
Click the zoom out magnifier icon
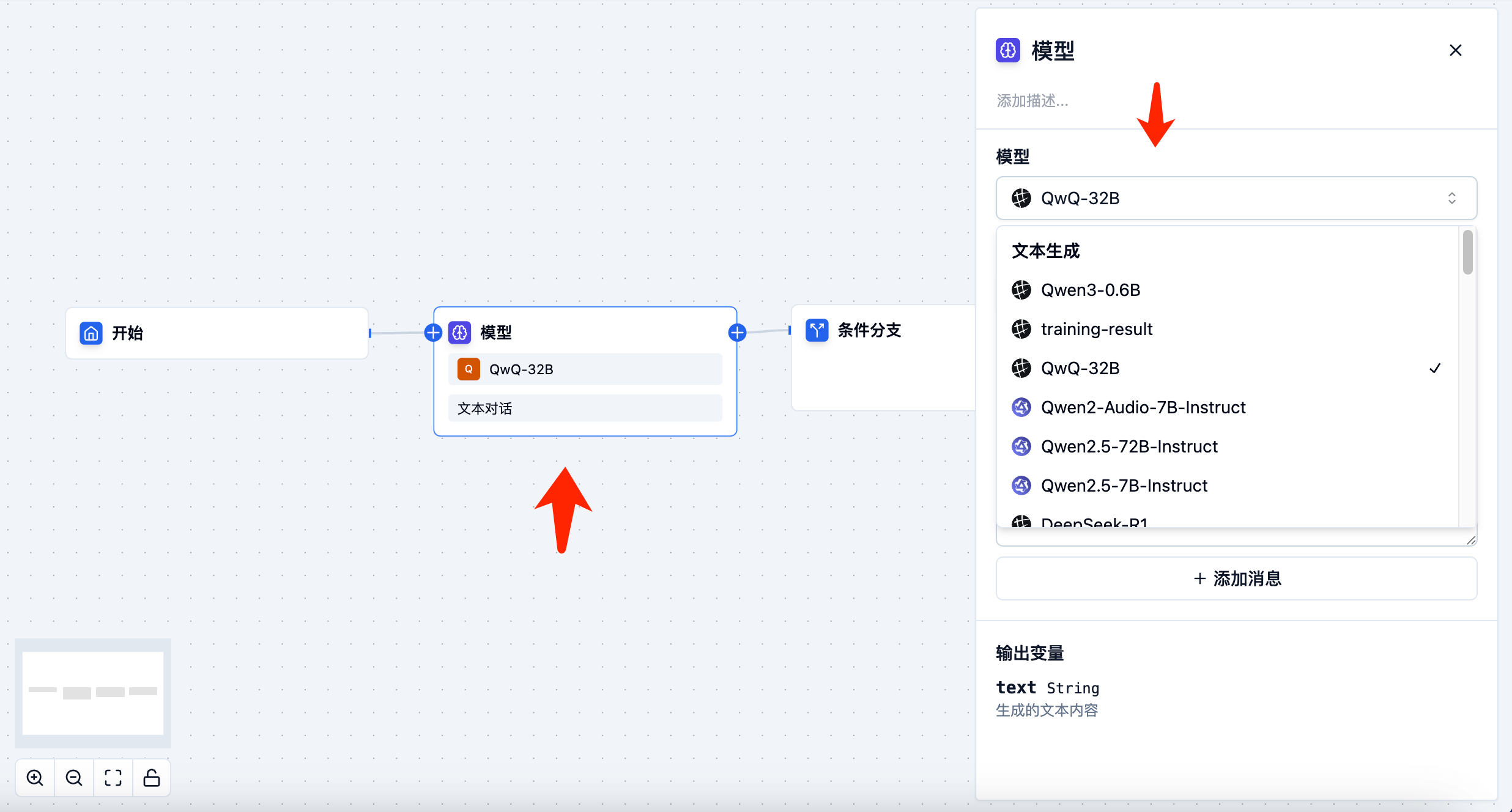coord(74,778)
